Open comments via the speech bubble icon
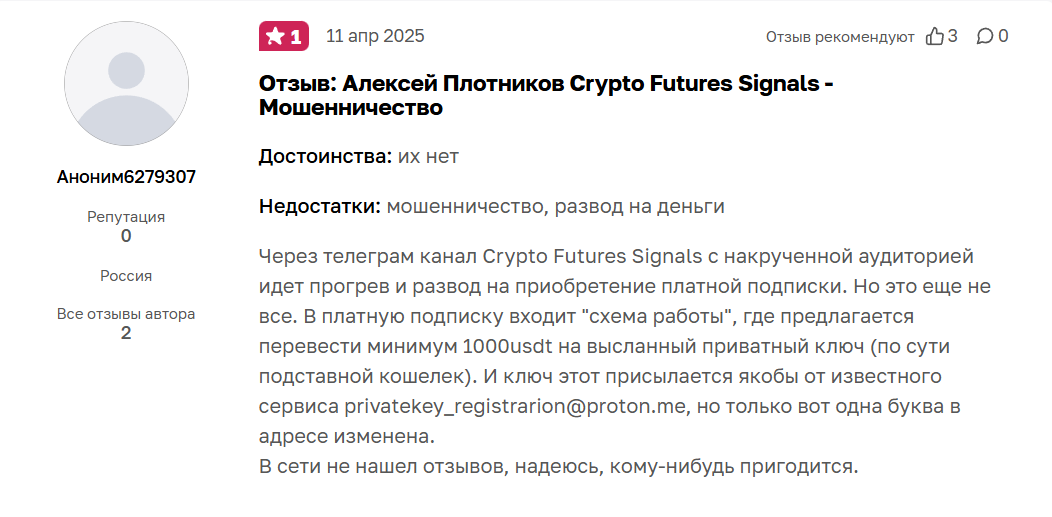Screen dimensions: 1052x517 [985, 37]
